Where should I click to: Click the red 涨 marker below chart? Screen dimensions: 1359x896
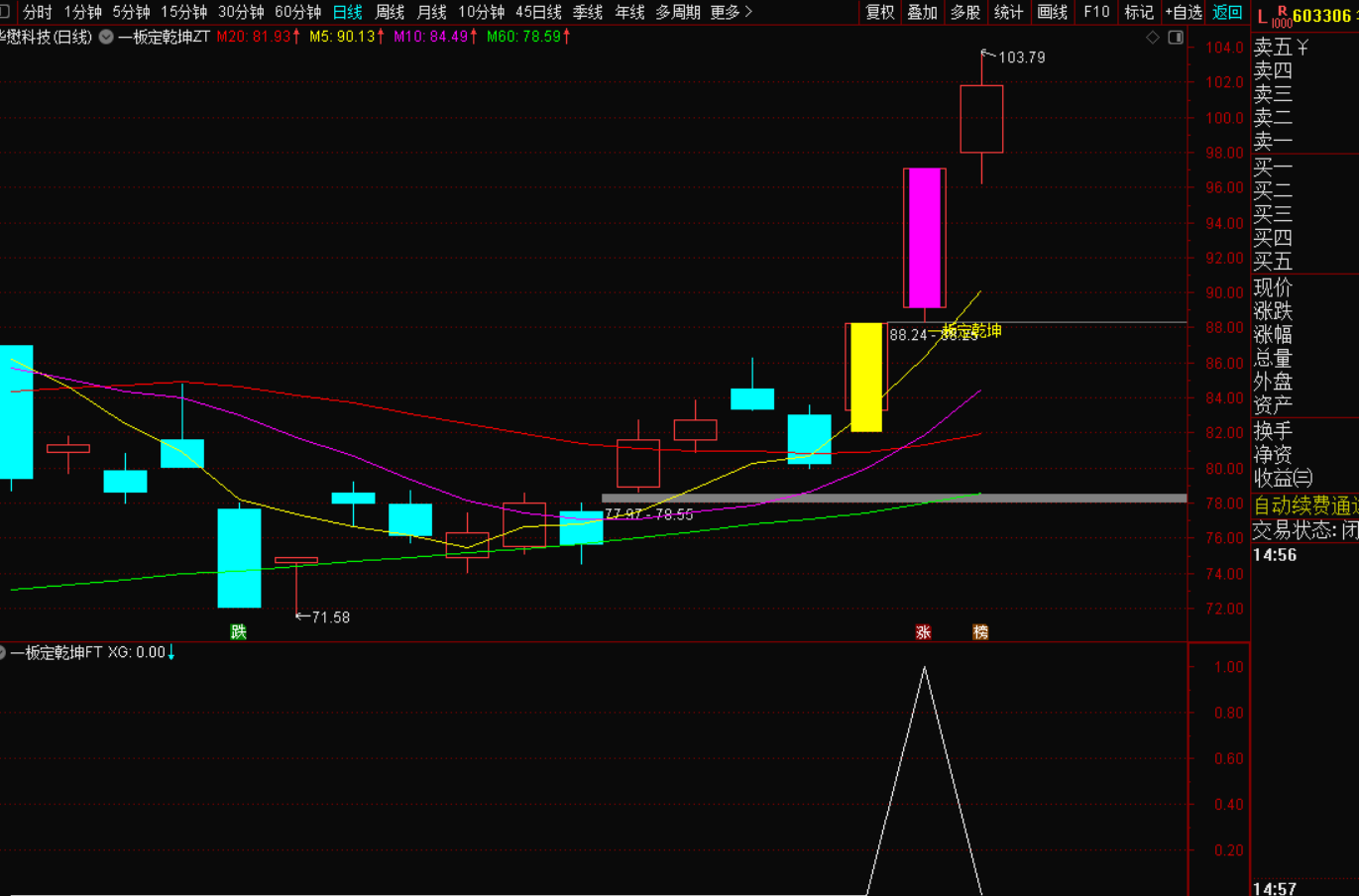pos(924,631)
